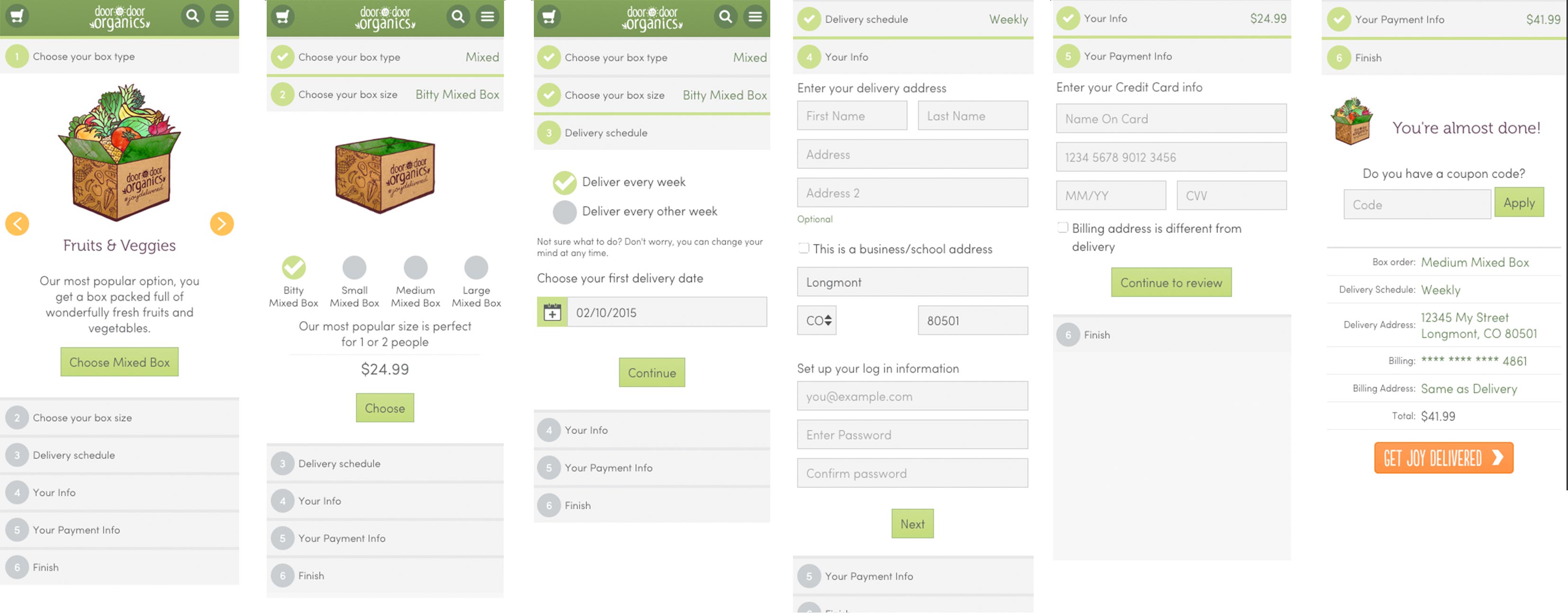Show previous box type with left arrow
1568x614 pixels.
click(17, 223)
